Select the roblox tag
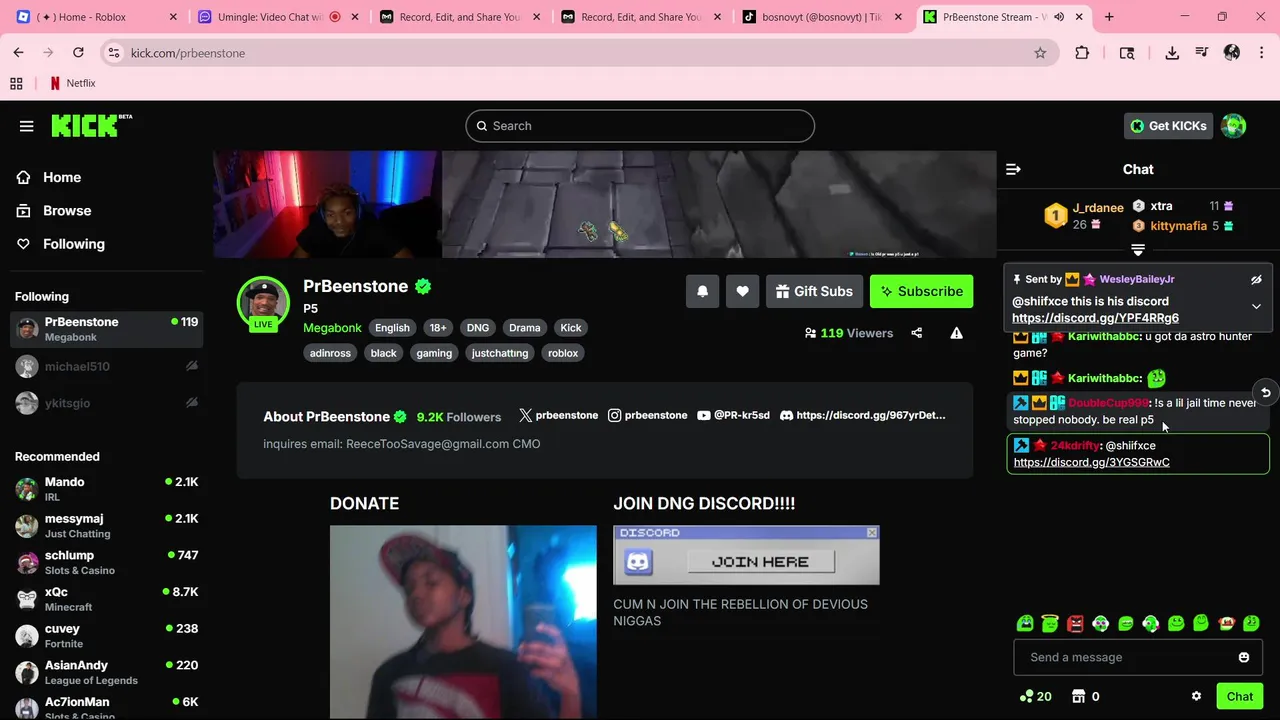This screenshot has height=720, width=1280. coord(563,353)
